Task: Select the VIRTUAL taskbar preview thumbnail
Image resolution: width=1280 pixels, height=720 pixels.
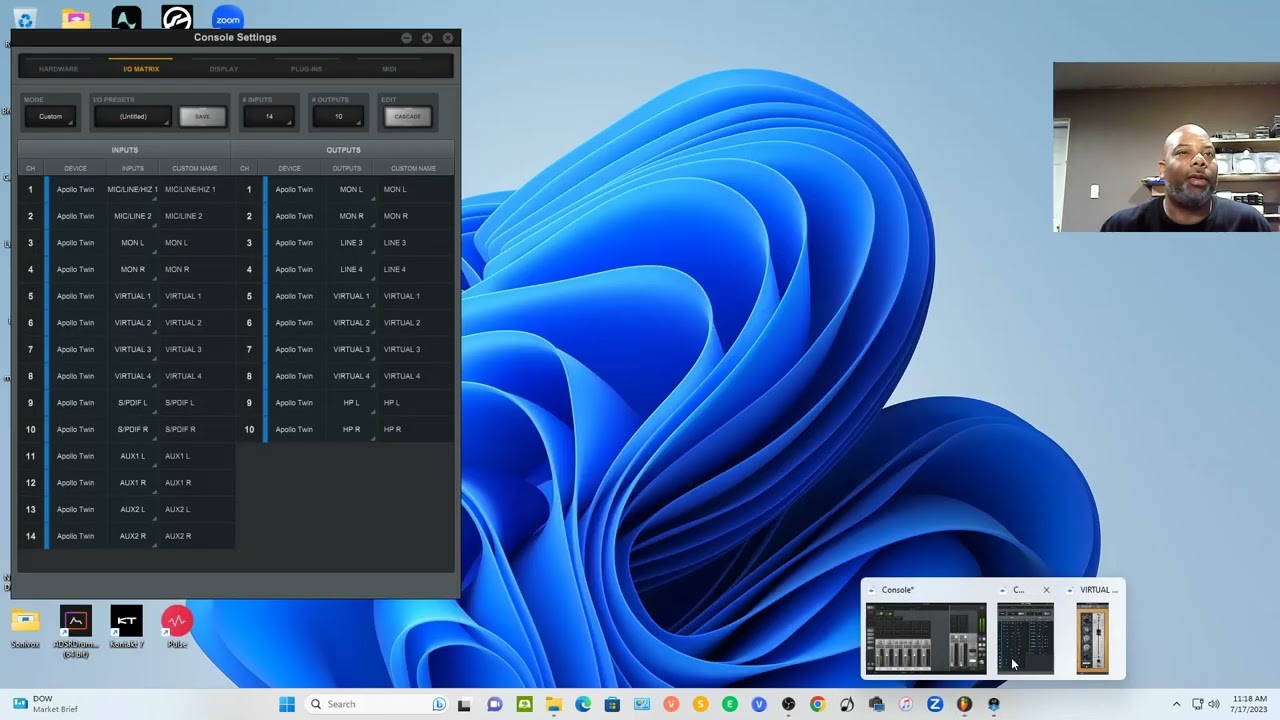Action: [1093, 638]
